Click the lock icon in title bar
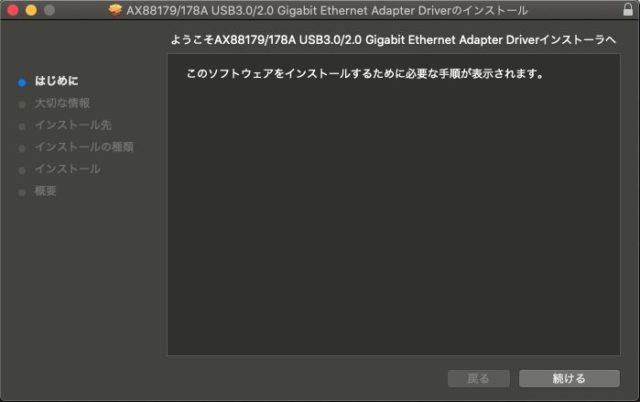 pos(628,9)
